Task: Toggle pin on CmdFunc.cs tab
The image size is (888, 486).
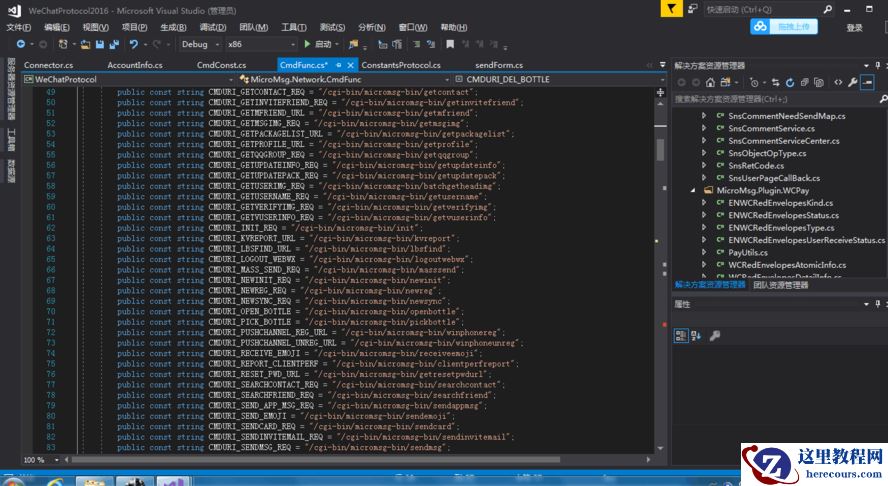Action: point(339,65)
